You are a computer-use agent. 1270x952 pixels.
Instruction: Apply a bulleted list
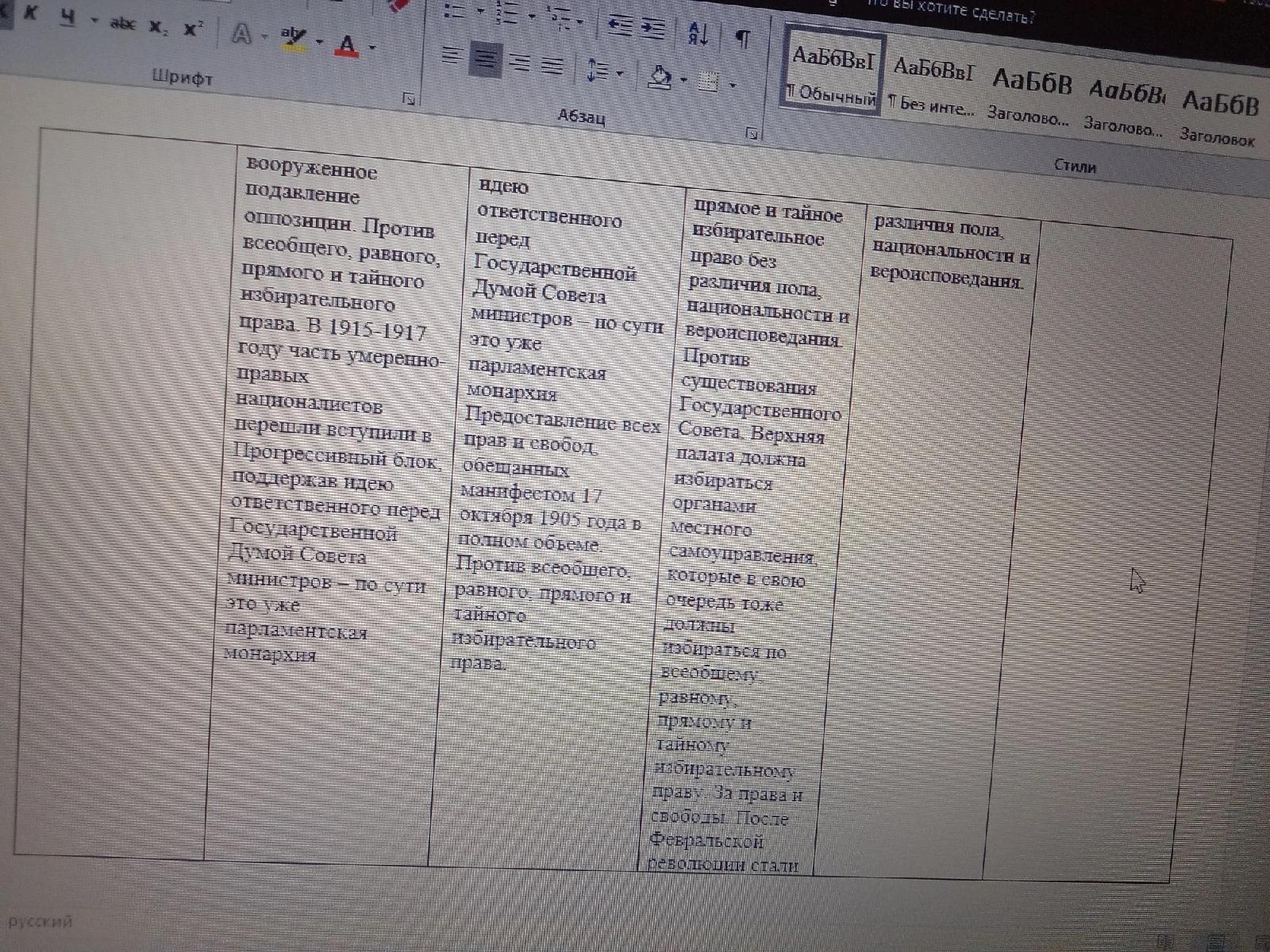click(x=455, y=10)
